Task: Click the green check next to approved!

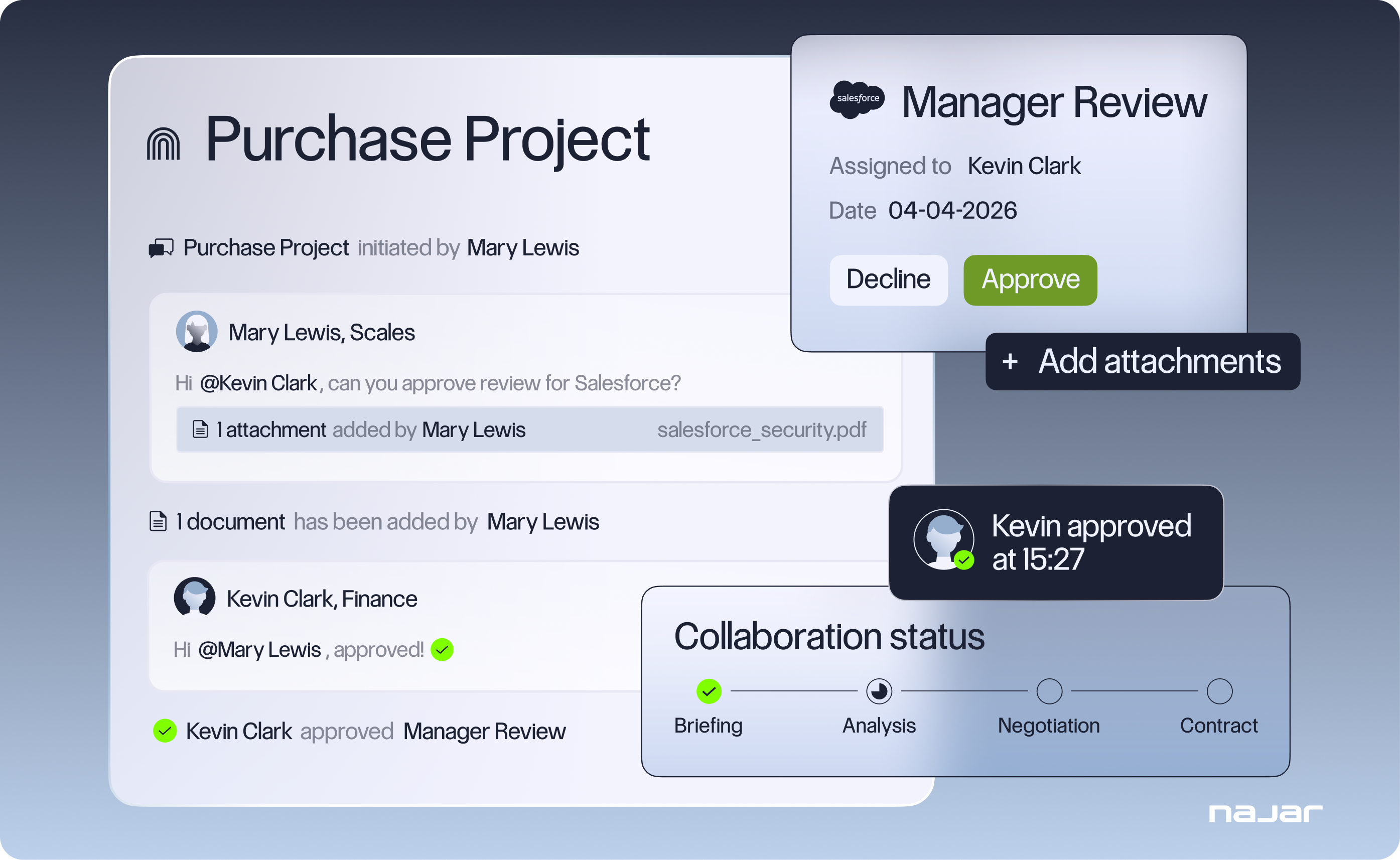Action: [x=442, y=650]
